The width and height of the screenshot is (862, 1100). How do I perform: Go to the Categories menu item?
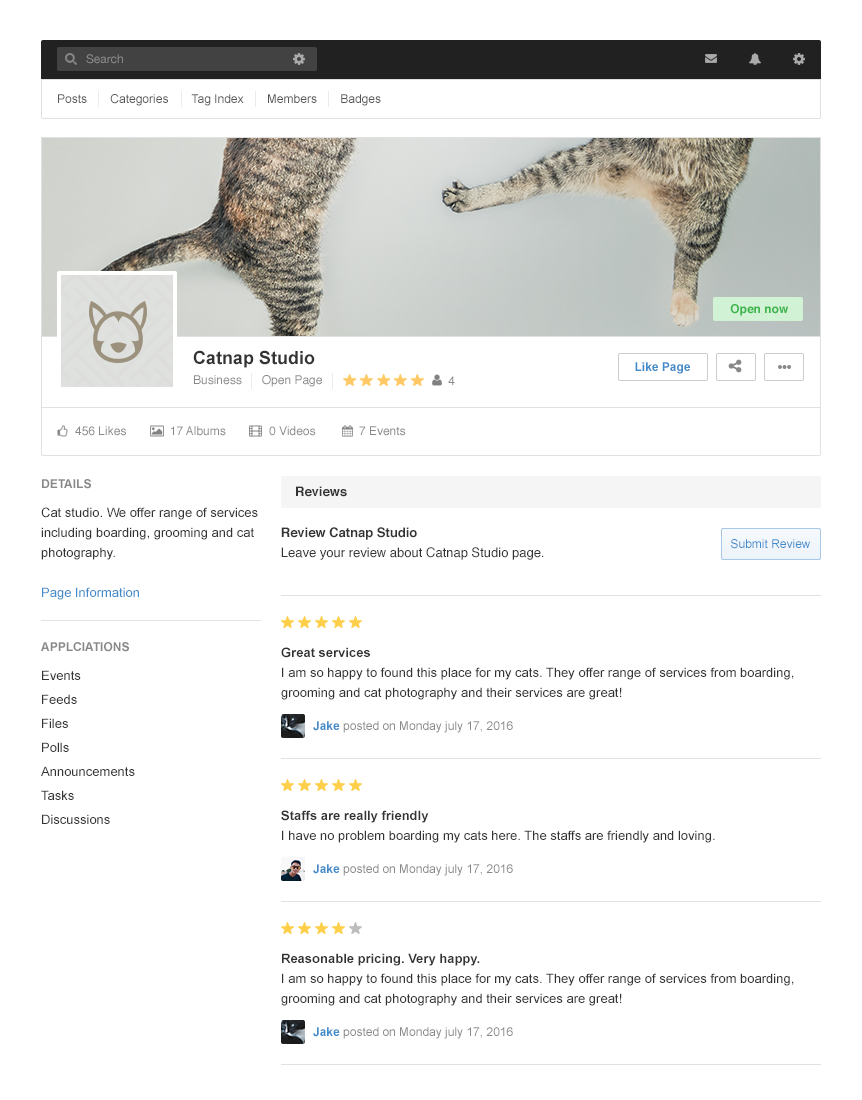139,99
